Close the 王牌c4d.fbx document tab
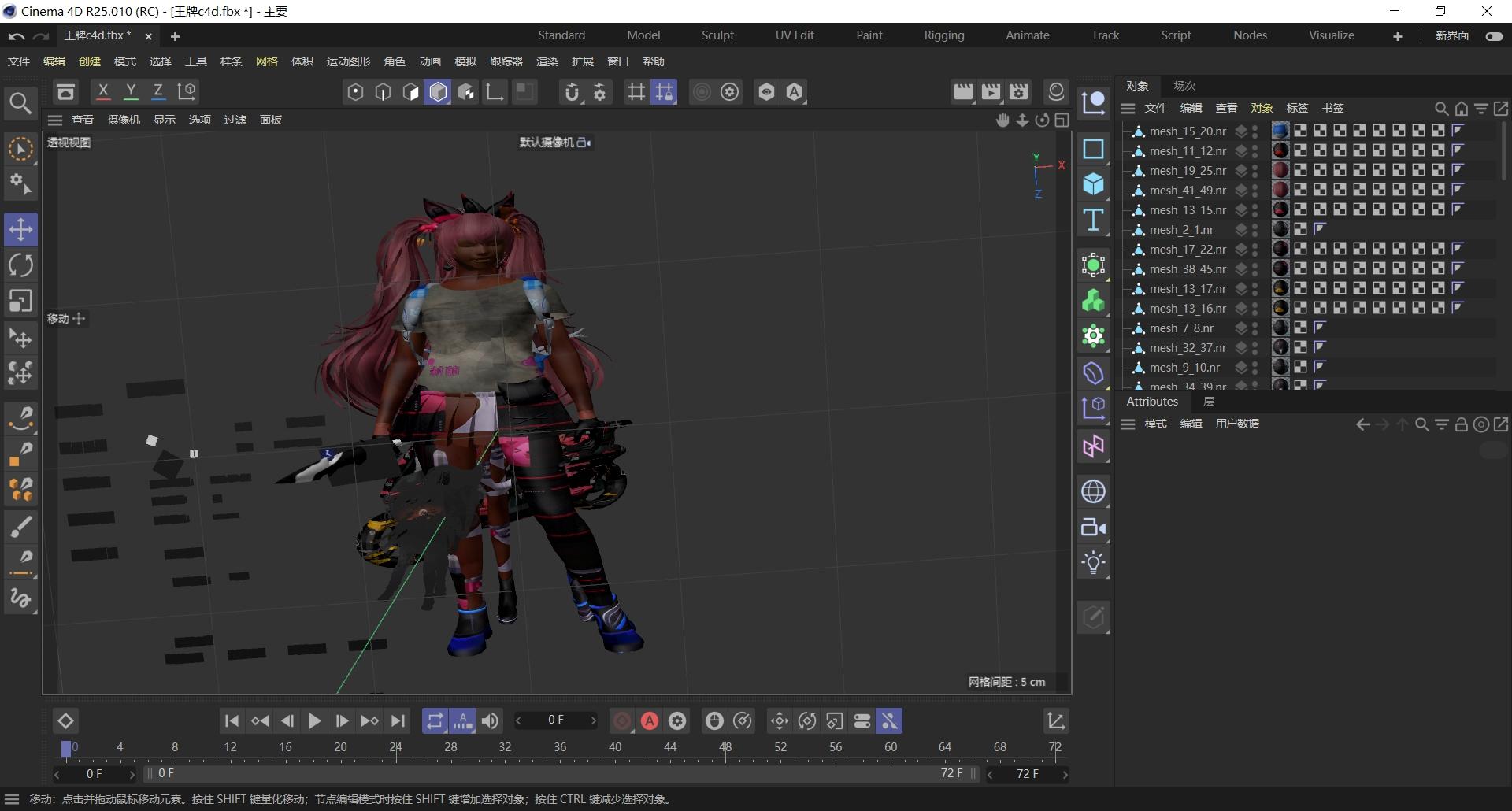Screen dimensions: 1512x811 pyautogui.click(x=148, y=36)
